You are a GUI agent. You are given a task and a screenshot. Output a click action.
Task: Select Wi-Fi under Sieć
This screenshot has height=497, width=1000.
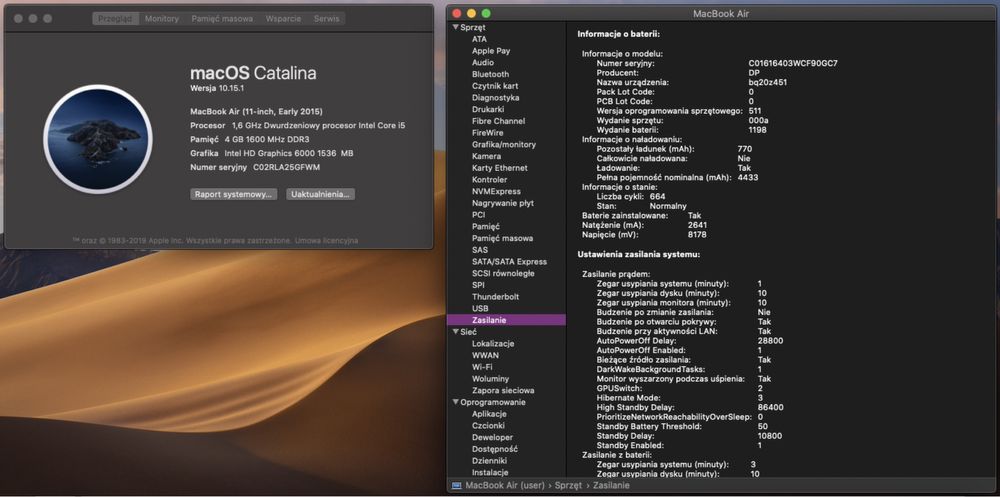coord(482,367)
